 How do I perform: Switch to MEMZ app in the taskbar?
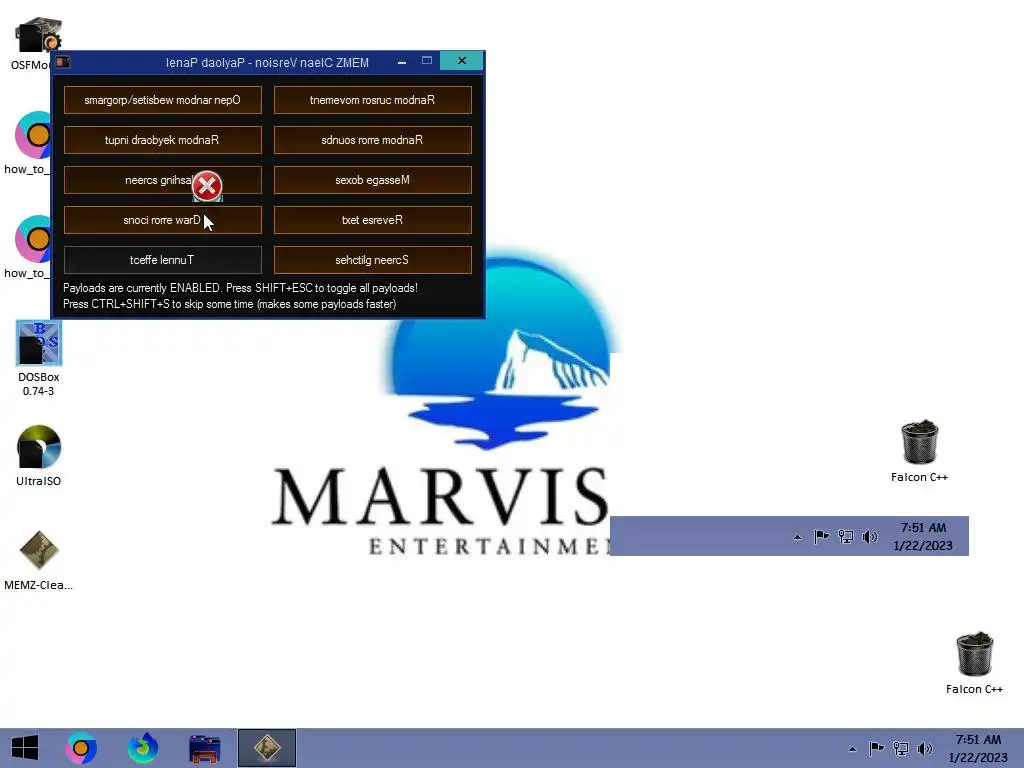point(267,748)
